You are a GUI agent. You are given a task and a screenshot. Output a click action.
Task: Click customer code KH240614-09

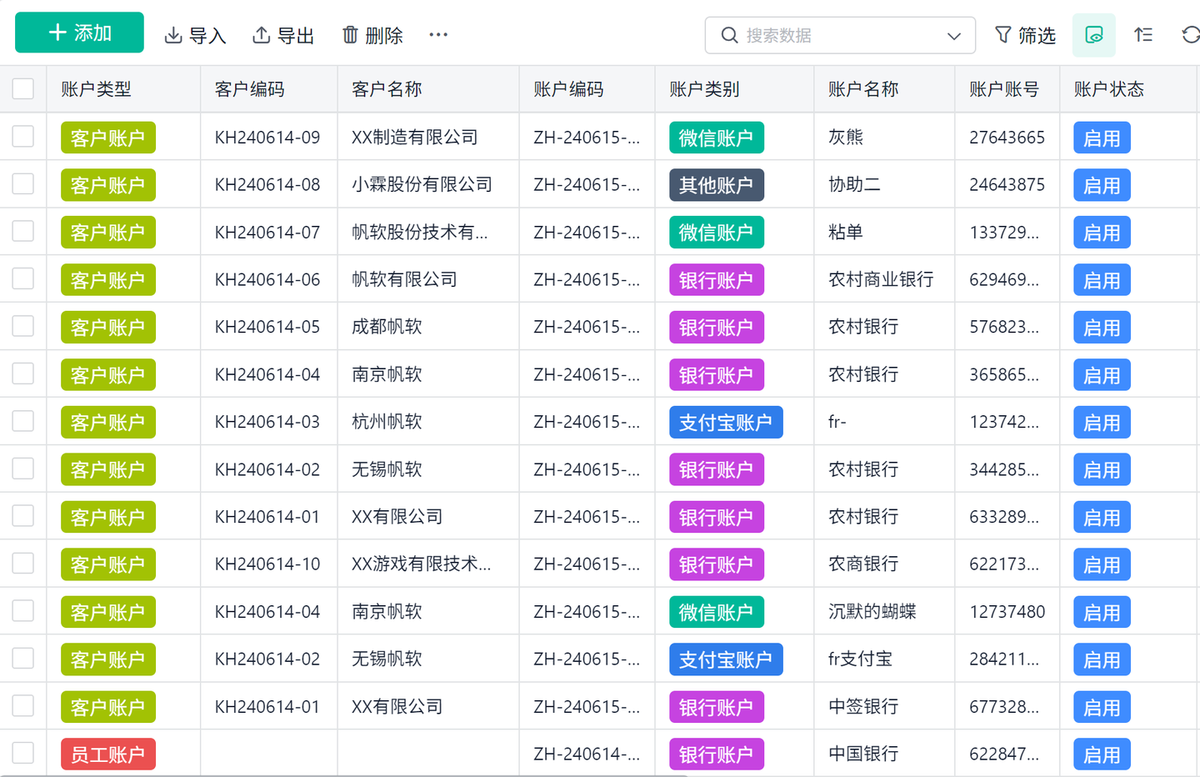pos(268,137)
